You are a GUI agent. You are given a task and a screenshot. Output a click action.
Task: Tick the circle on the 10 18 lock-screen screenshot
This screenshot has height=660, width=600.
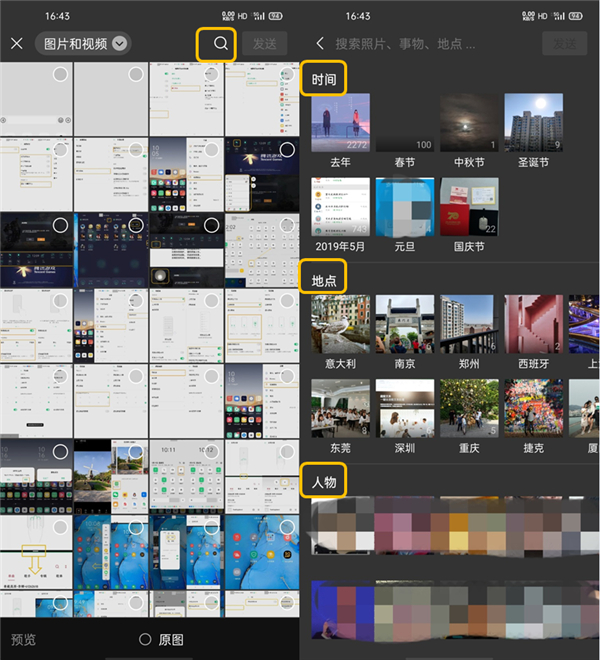(x=287, y=376)
